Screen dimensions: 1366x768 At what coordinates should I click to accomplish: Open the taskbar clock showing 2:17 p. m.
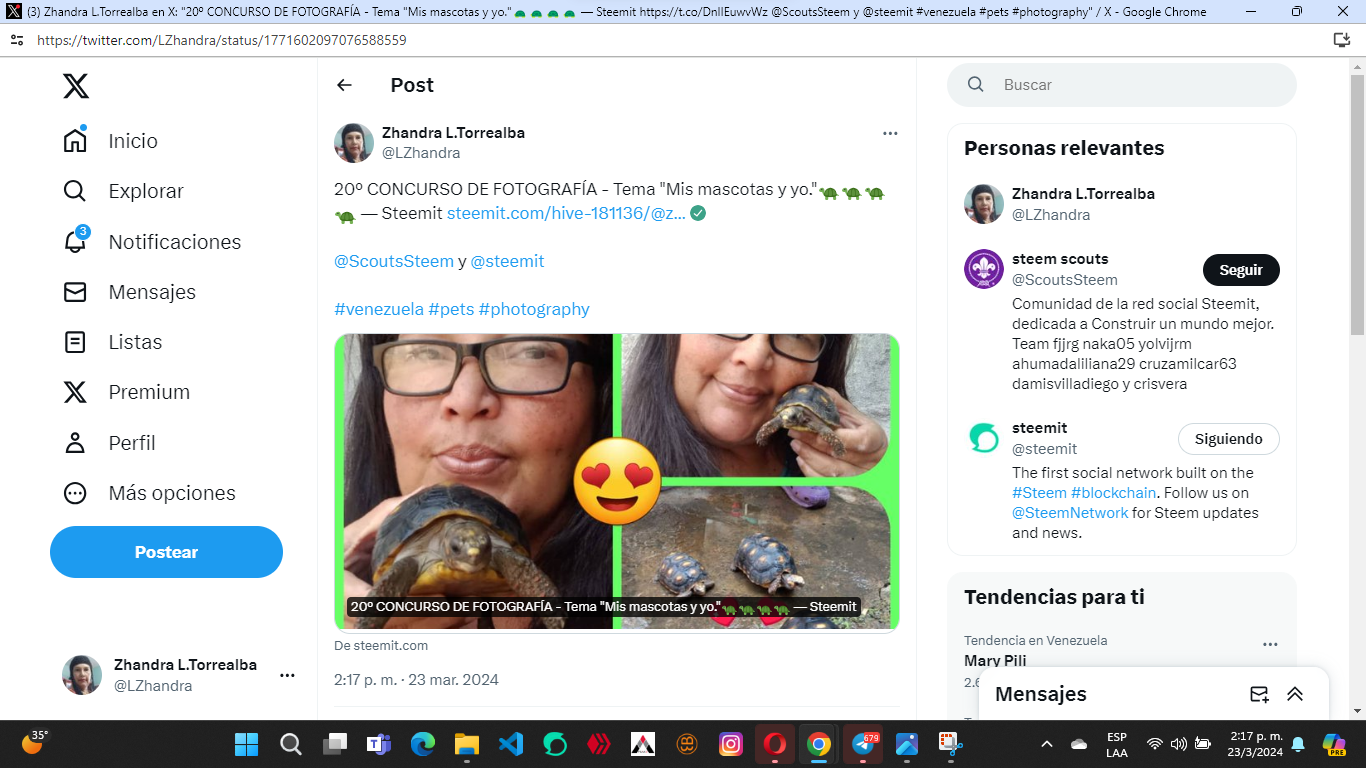[x=1257, y=744]
